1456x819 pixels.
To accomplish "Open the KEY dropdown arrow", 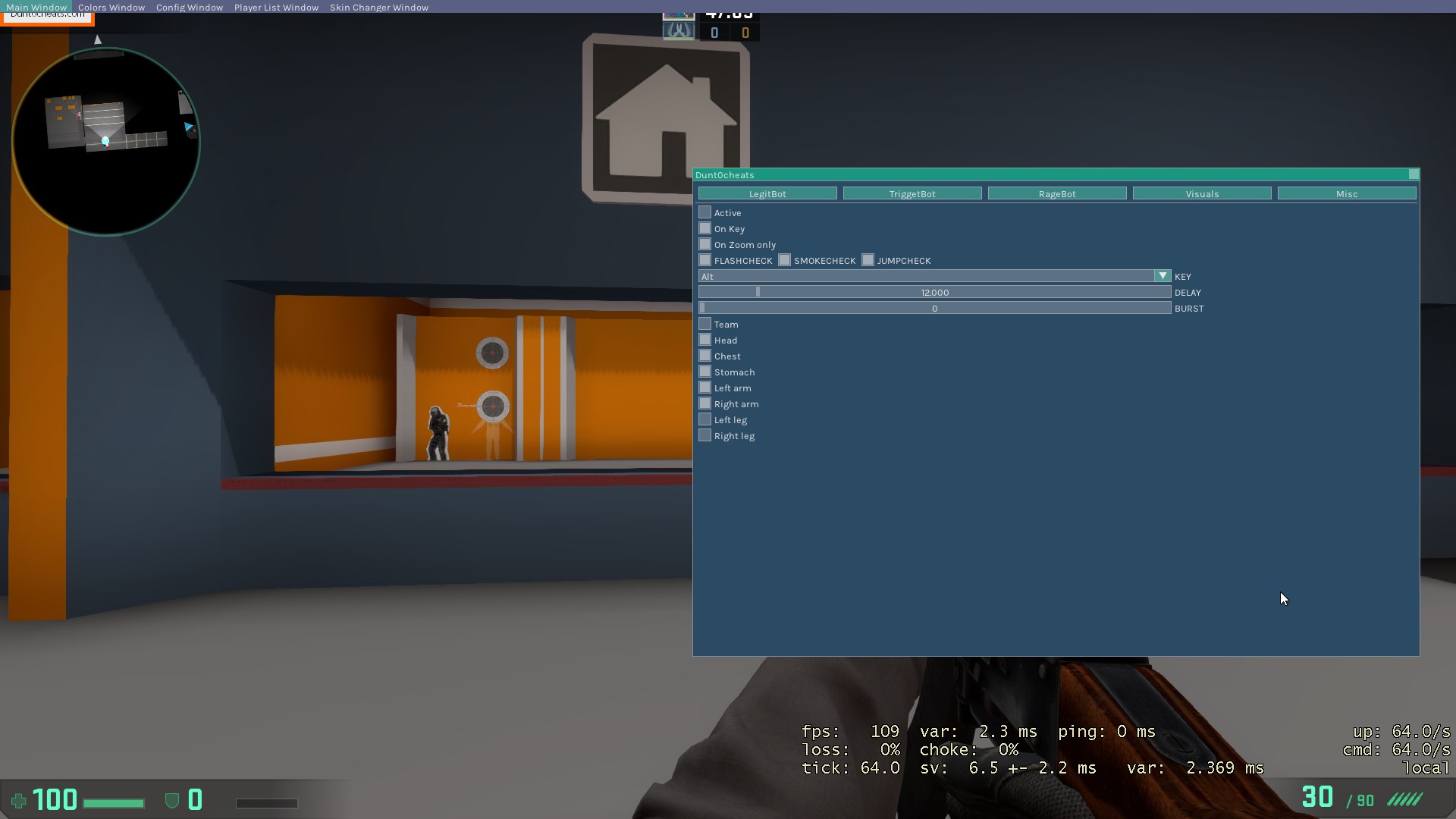I will point(1163,276).
